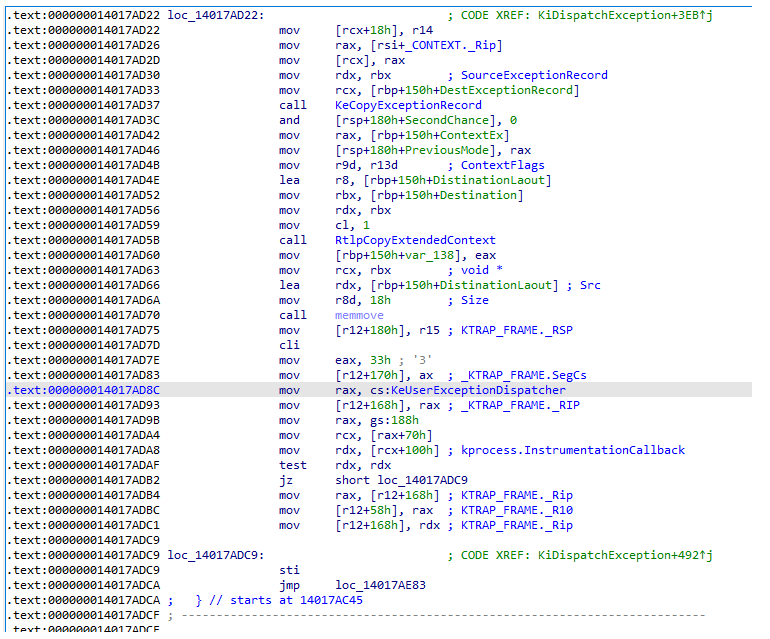The width and height of the screenshot is (770, 639).
Task: Click KiDispatchException+3EB cross reference
Action: click(x=625, y=15)
